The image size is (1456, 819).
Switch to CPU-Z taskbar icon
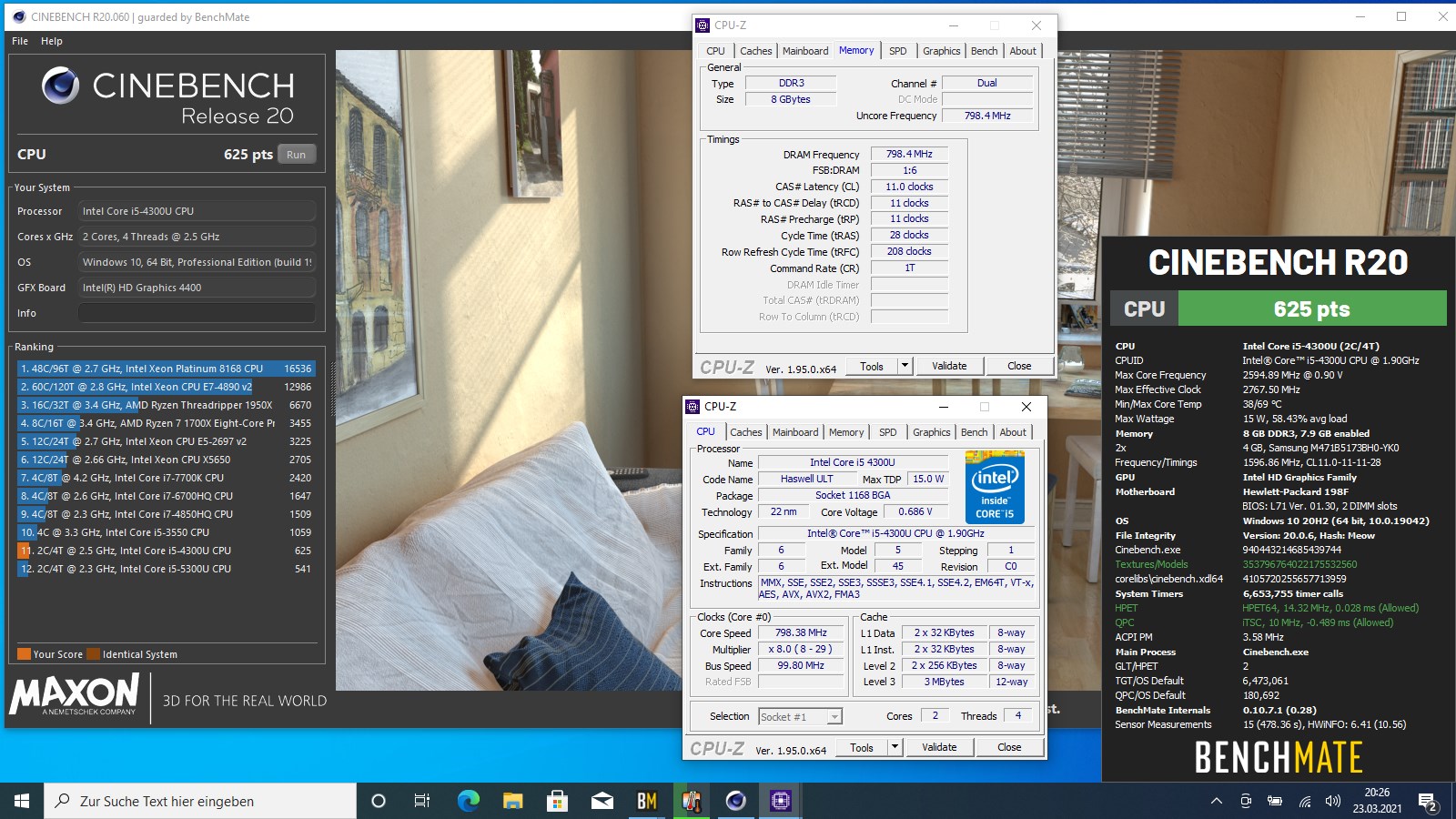click(x=781, y=801)
